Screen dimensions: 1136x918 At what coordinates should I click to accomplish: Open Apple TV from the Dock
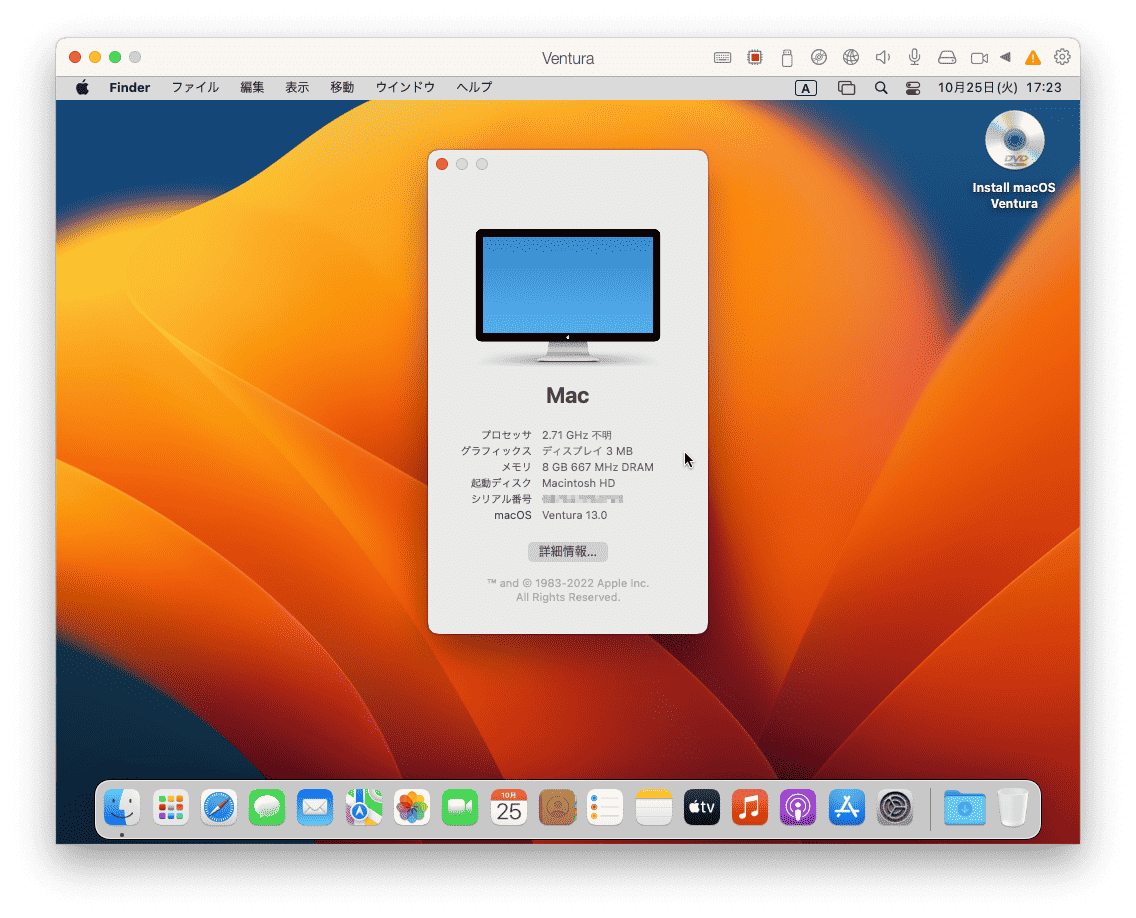tap(701, 807)
